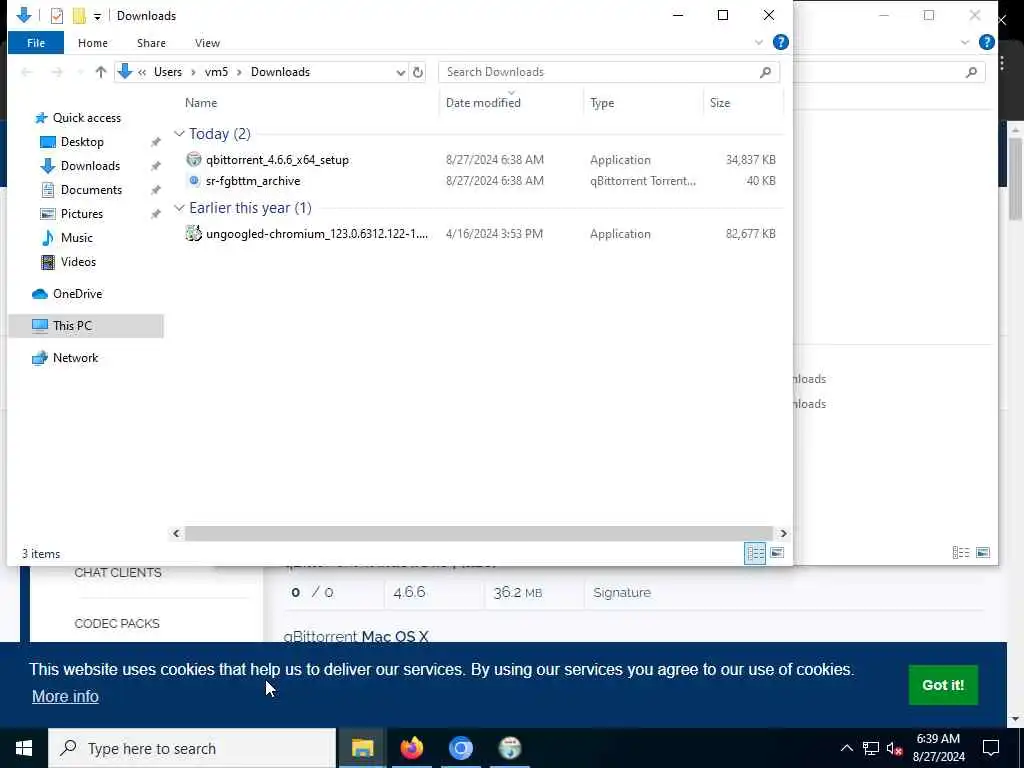
Task: Click the New folder quick access toolbar icon
Action: [79, 16]
